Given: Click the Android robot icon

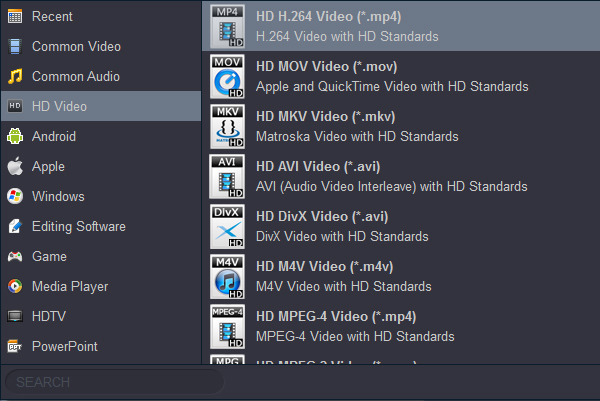Looking at the screenshot, I should pyautogui.click(x=15, y=136).
